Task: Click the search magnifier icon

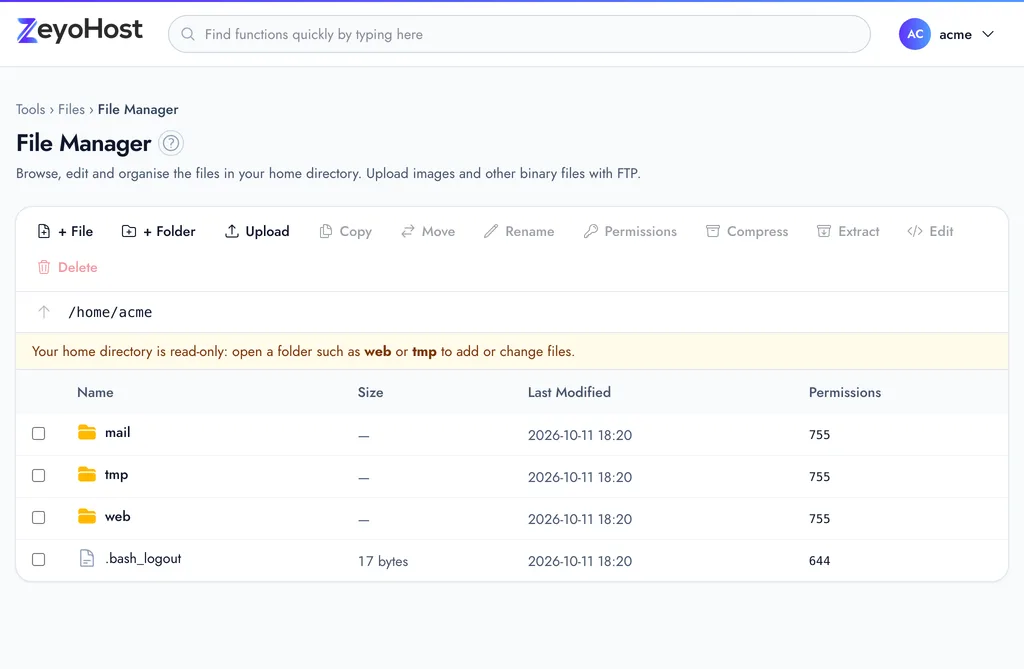Action: coord(187,34)
